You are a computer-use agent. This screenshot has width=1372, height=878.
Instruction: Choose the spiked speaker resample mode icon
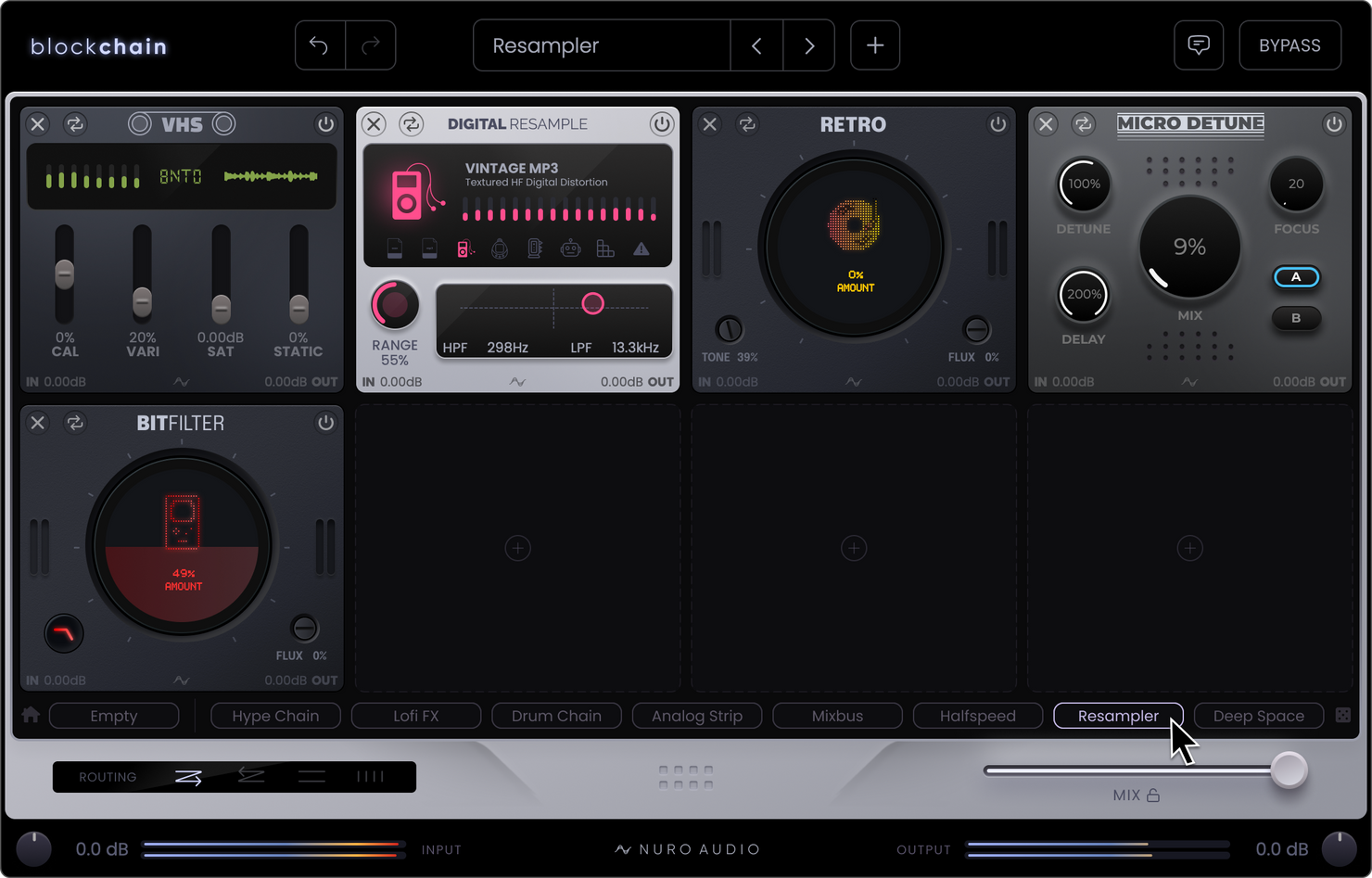pos(535,248)
